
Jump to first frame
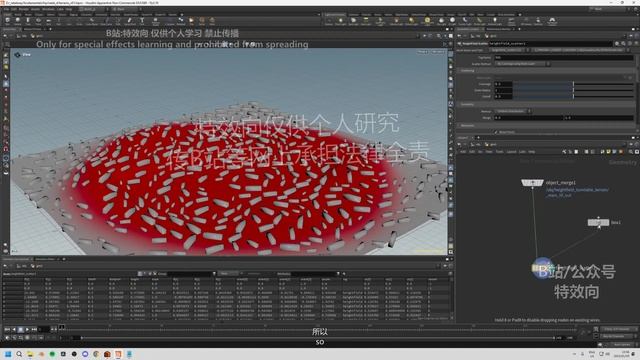click(7, 329)
